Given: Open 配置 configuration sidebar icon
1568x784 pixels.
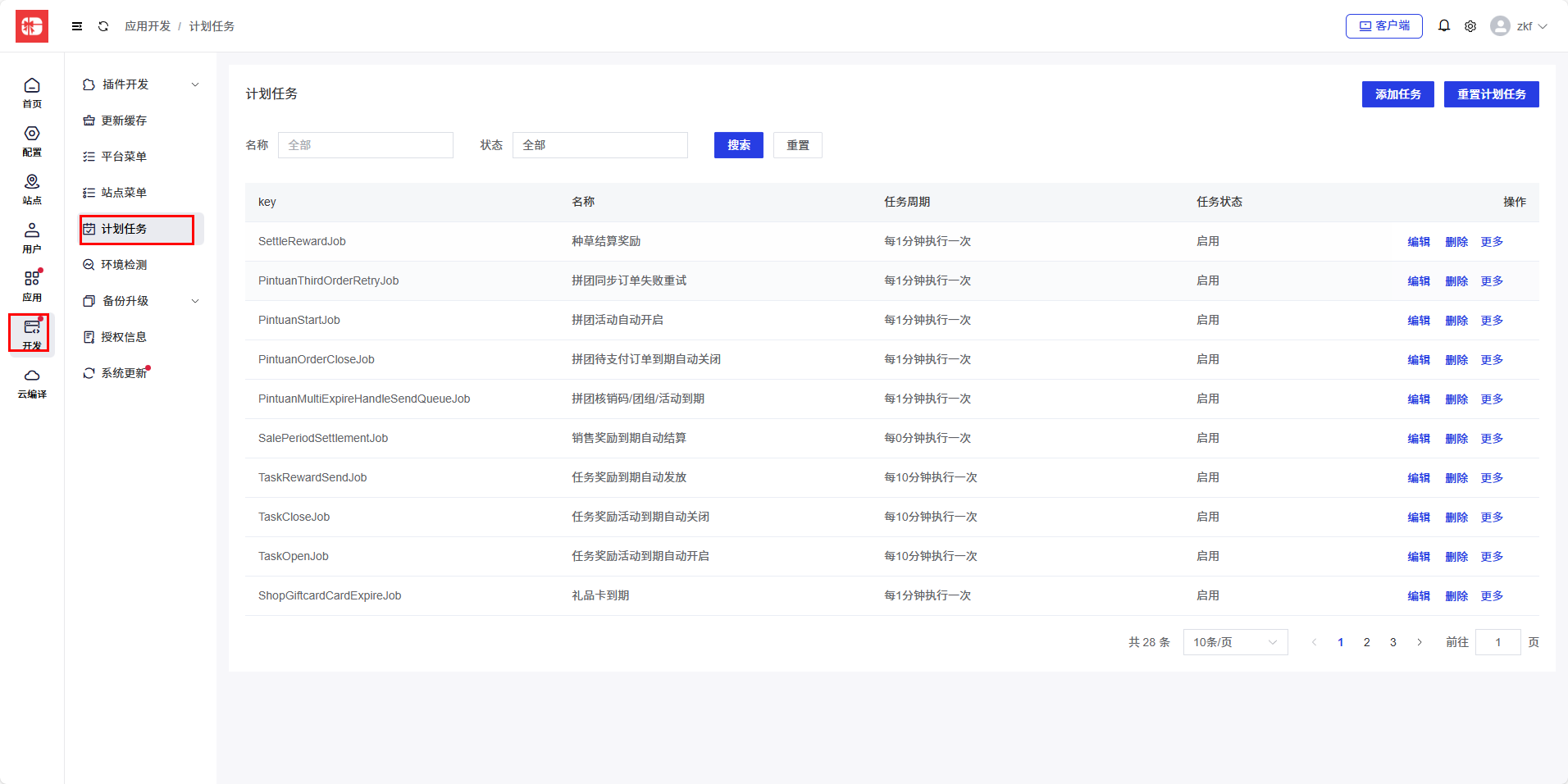Looking at the screenshot, I should click(32, 141).
